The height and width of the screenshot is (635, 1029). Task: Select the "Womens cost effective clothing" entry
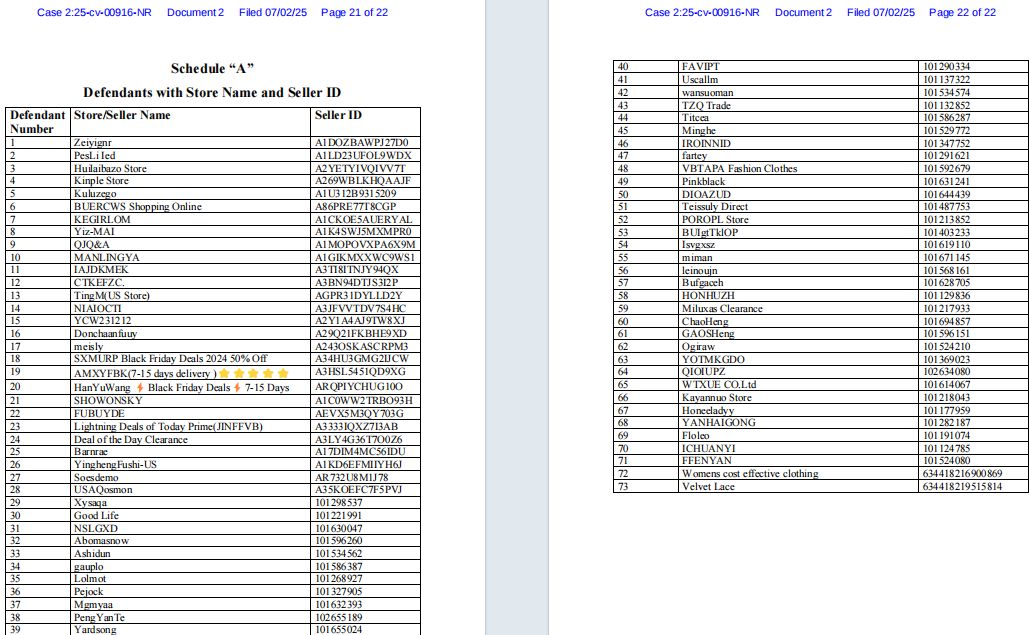coord(749,474)
